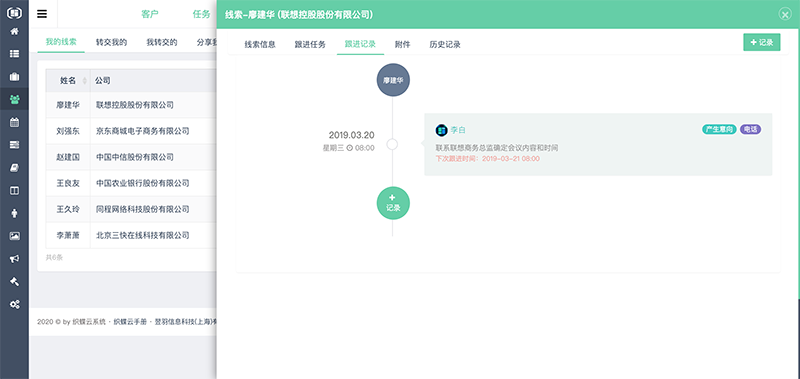This screenshot has height=379, width=800.
Task: Close the lead detail panel
Action: (785, 14)
